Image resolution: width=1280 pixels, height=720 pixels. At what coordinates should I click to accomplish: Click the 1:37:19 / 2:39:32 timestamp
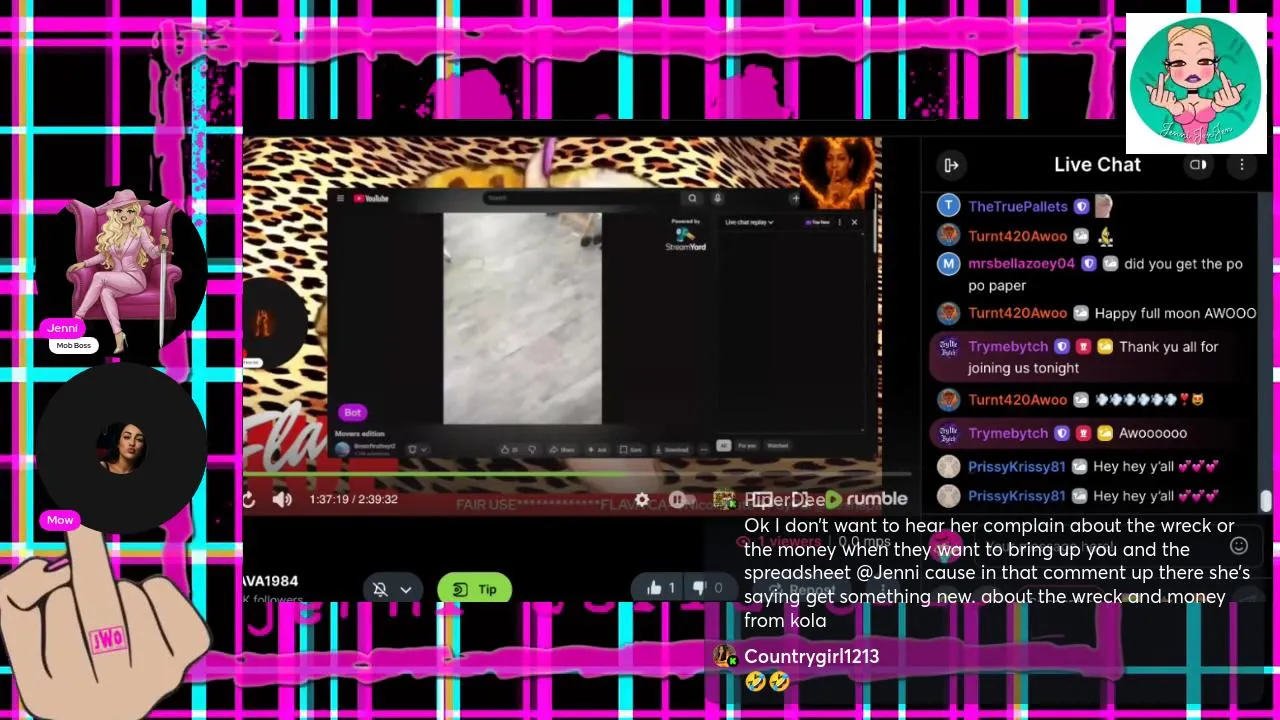point(353,499)
